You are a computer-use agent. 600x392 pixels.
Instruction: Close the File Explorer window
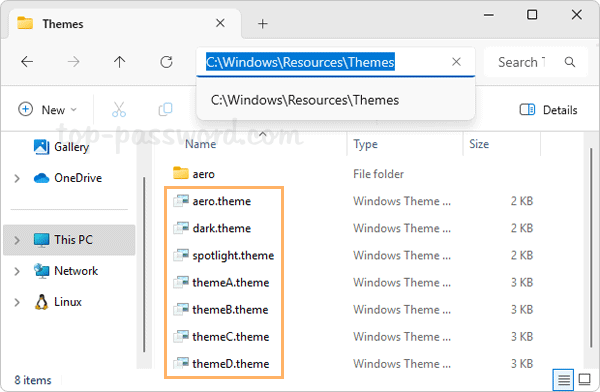tap(577, 15)
